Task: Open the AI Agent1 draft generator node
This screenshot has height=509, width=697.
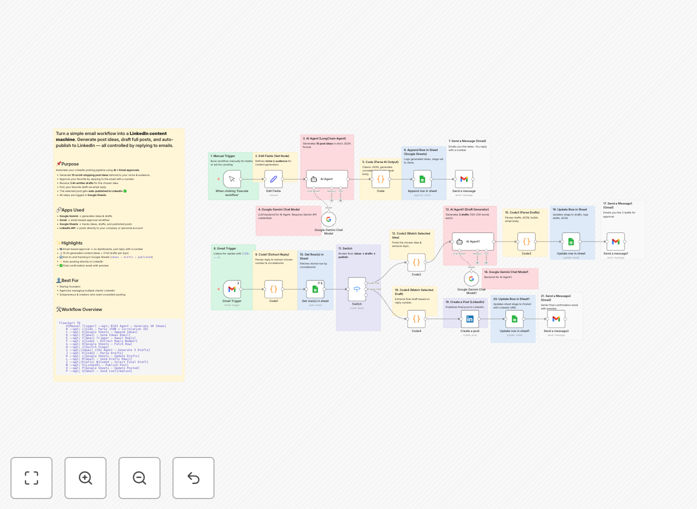Action: 473,241
